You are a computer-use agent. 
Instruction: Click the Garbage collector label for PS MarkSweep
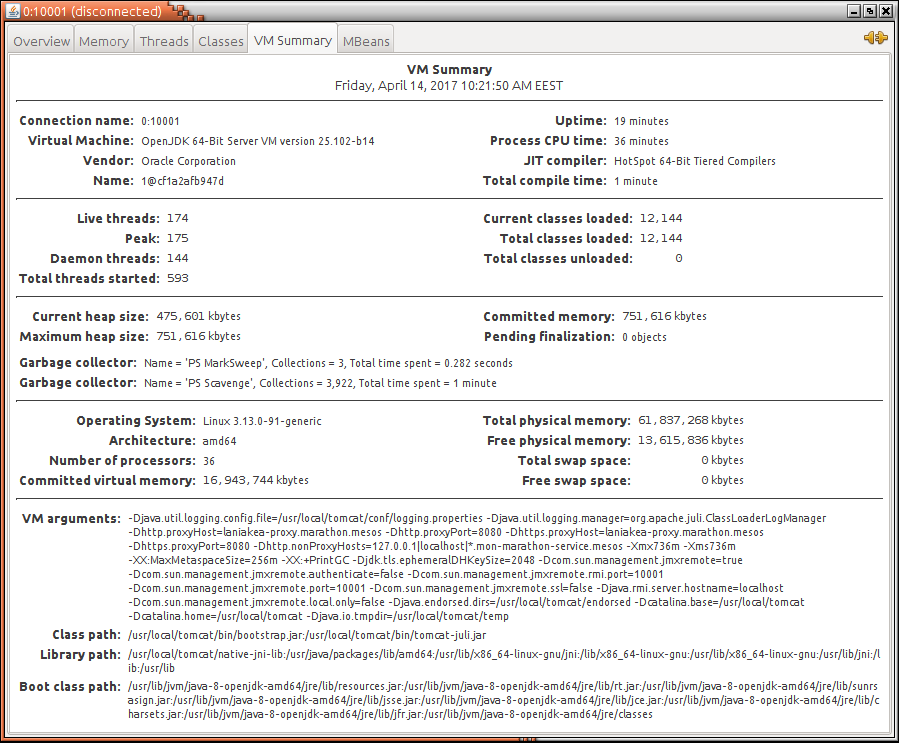pyautogui.click(x=78, y=363)
